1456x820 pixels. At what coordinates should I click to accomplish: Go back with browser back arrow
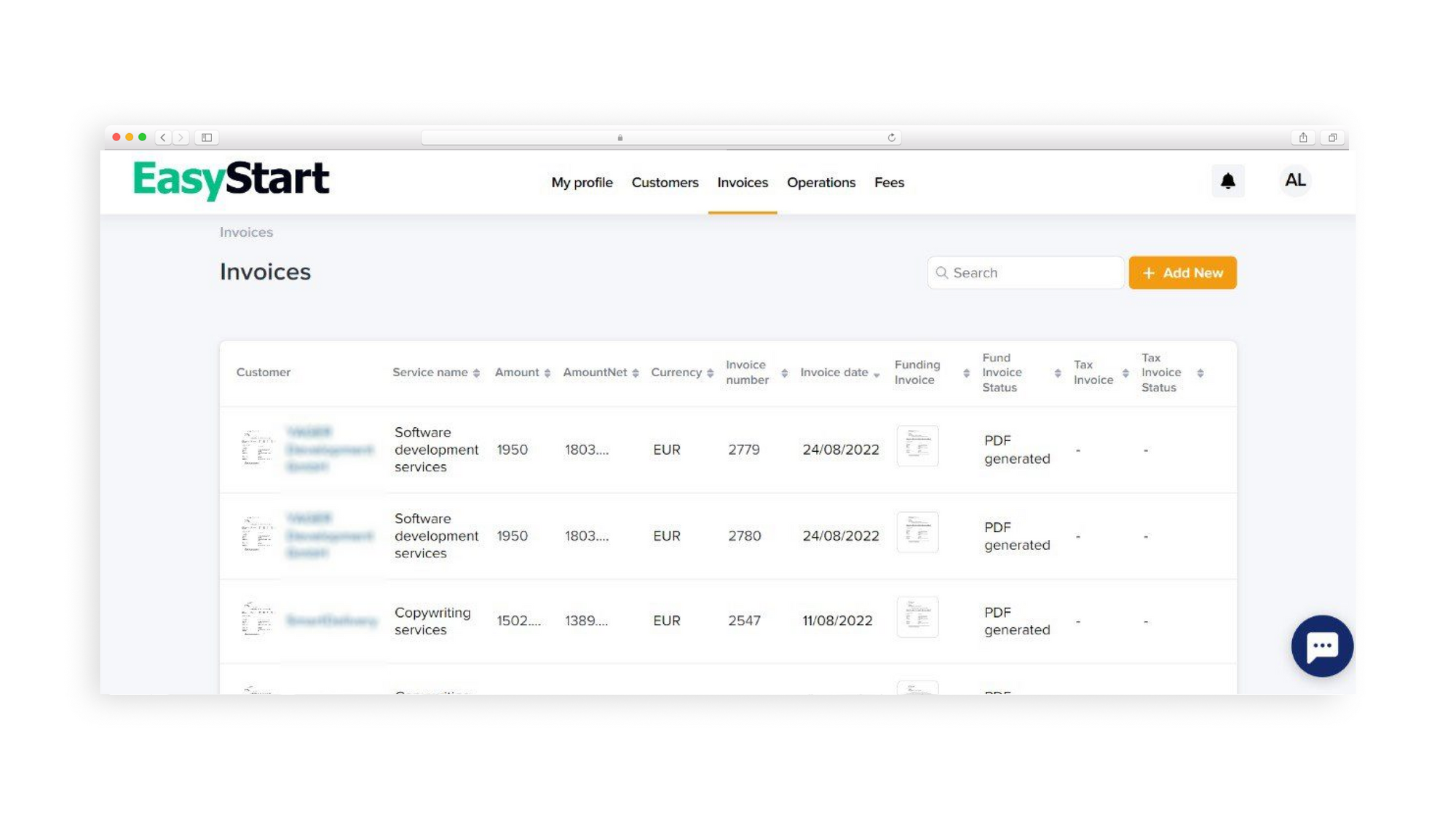point(163,138)
